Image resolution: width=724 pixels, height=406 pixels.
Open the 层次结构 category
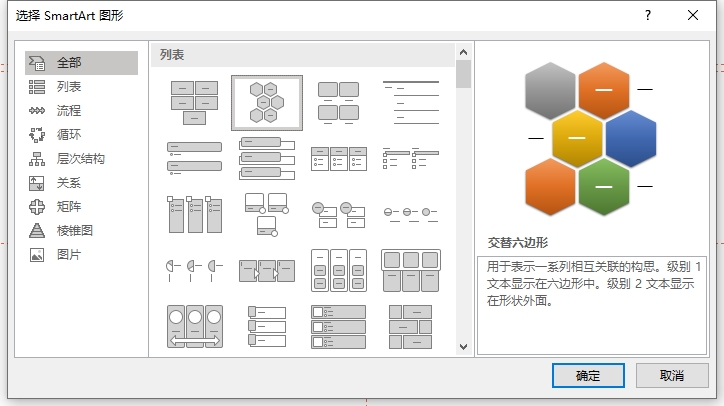pyautogui.click(x=81, y=159)
